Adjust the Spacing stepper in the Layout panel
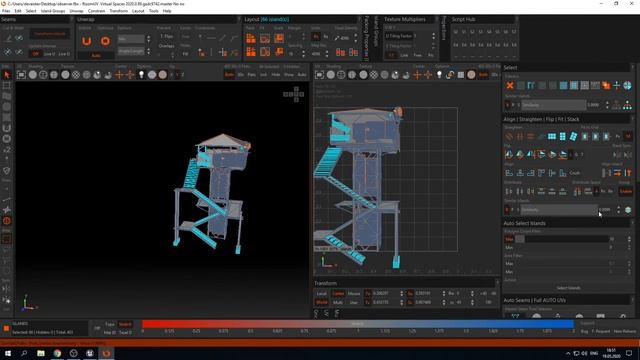The width and height of the screenshot is (640, 360). point(303,53)
